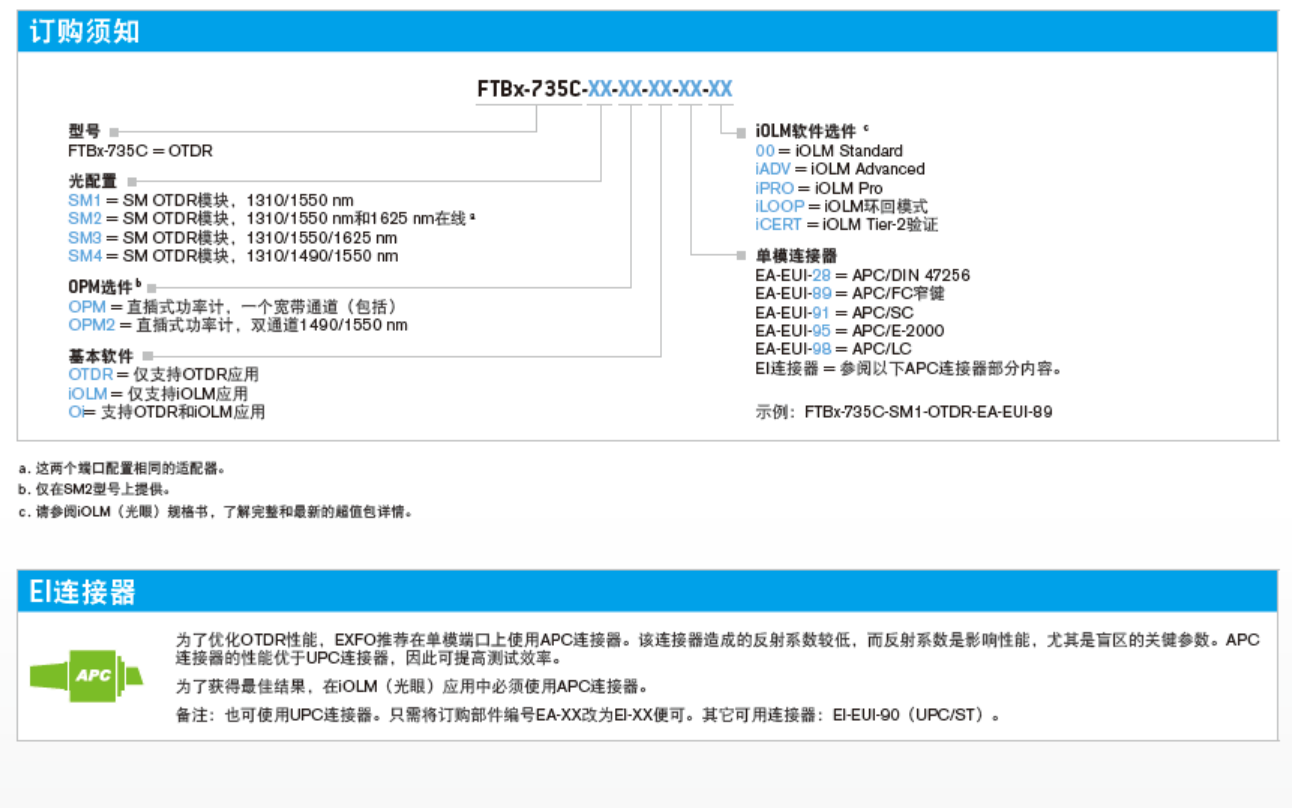Select the line "FTBx-735C = OTDR"

[140, 151]
